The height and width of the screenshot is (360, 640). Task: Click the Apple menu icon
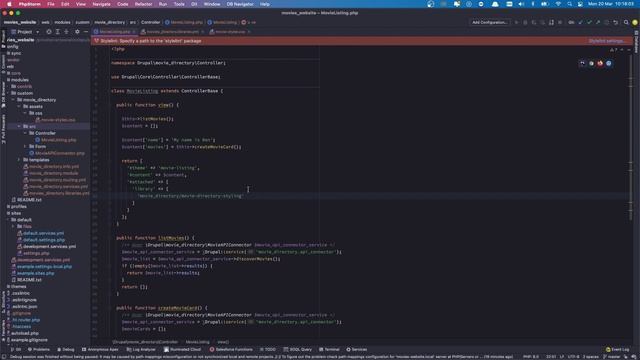(x=9, y=4)
